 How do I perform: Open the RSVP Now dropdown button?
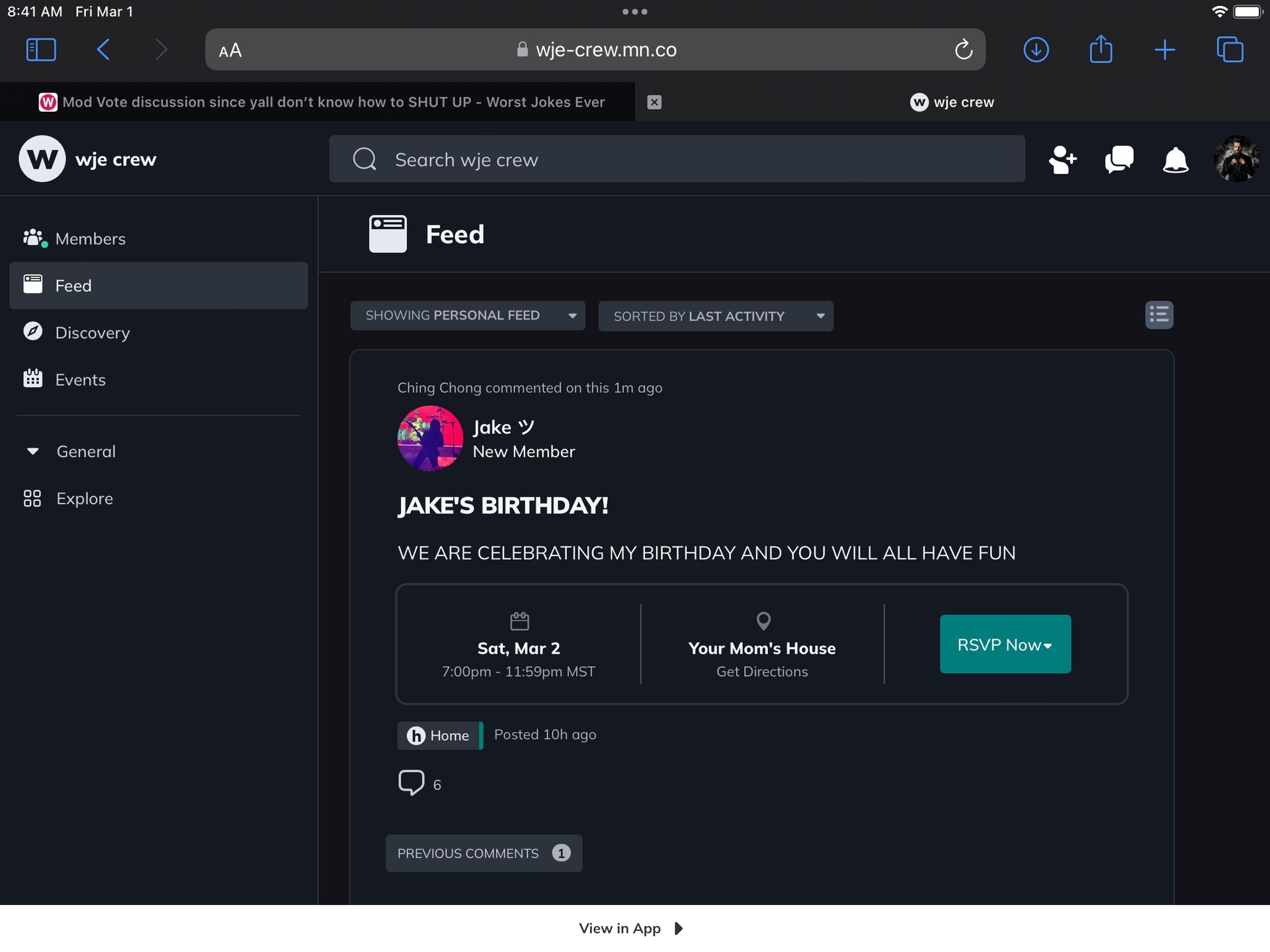point(1005,645)
